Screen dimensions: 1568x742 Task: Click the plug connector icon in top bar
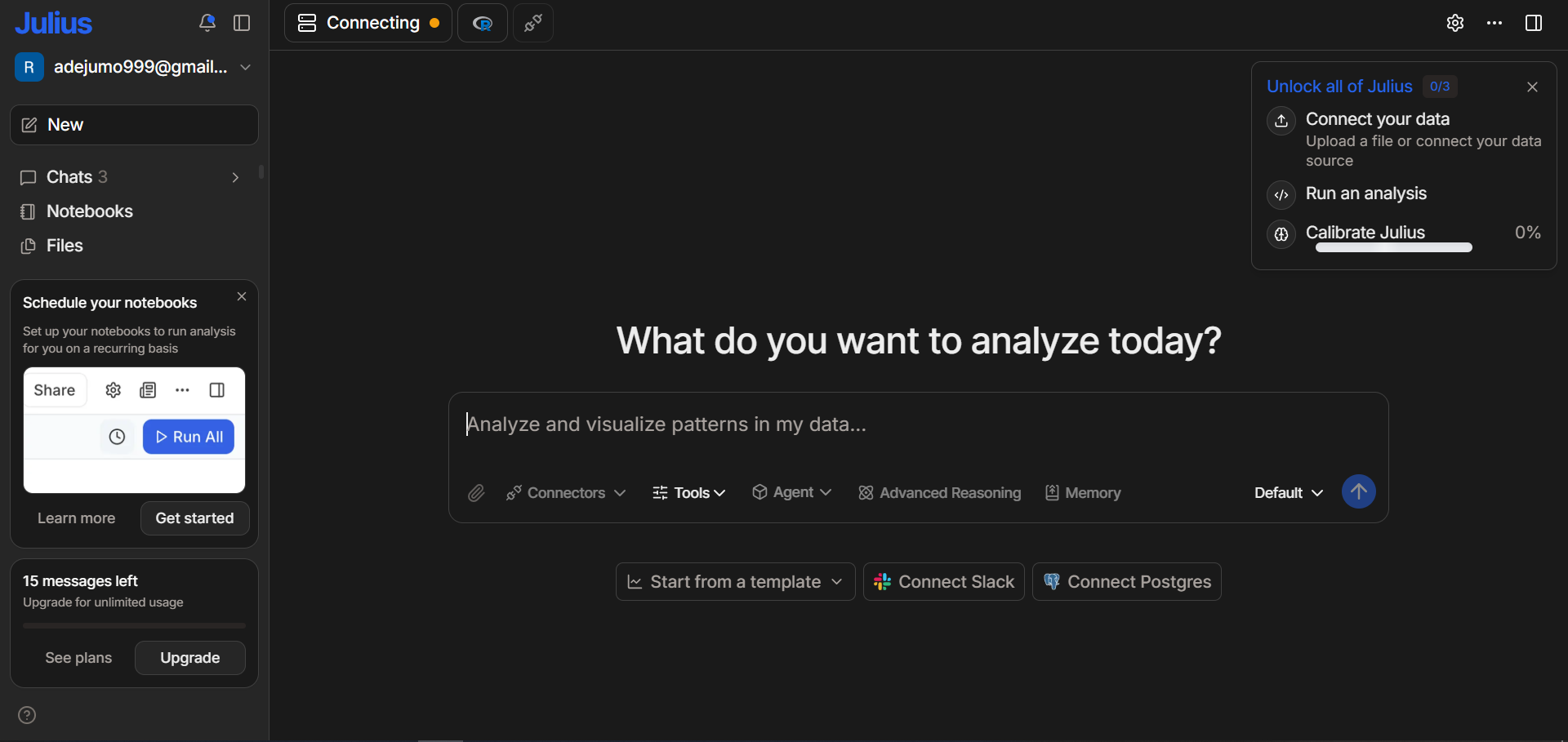[x=533, y=23]
